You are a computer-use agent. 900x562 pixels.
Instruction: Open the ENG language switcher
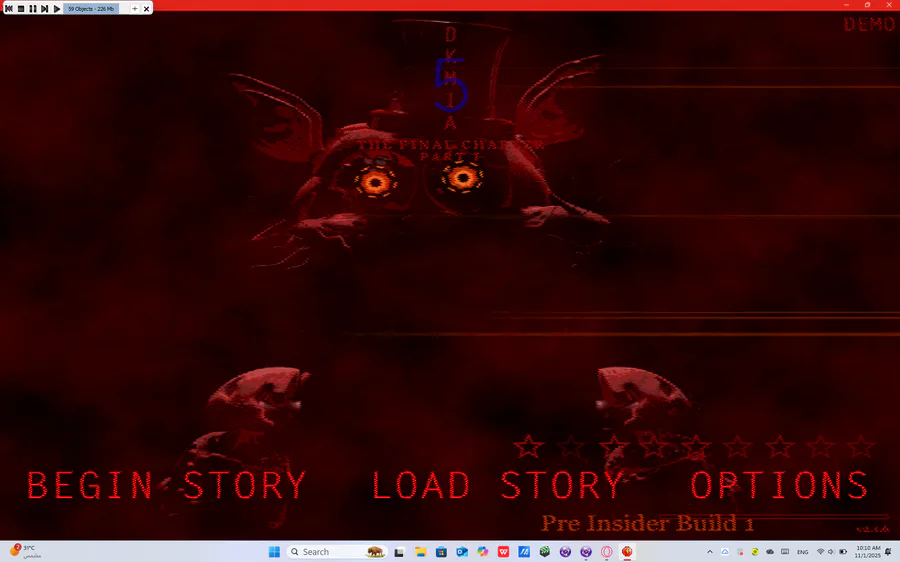[x=802, y=552]
